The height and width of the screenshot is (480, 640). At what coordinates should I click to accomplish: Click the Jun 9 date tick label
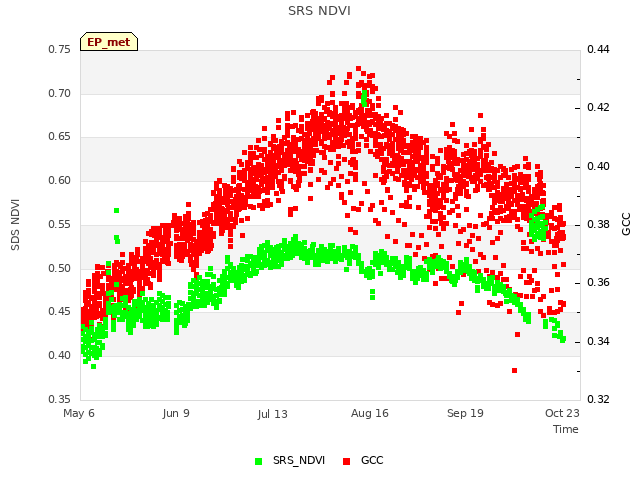(176, 413)
